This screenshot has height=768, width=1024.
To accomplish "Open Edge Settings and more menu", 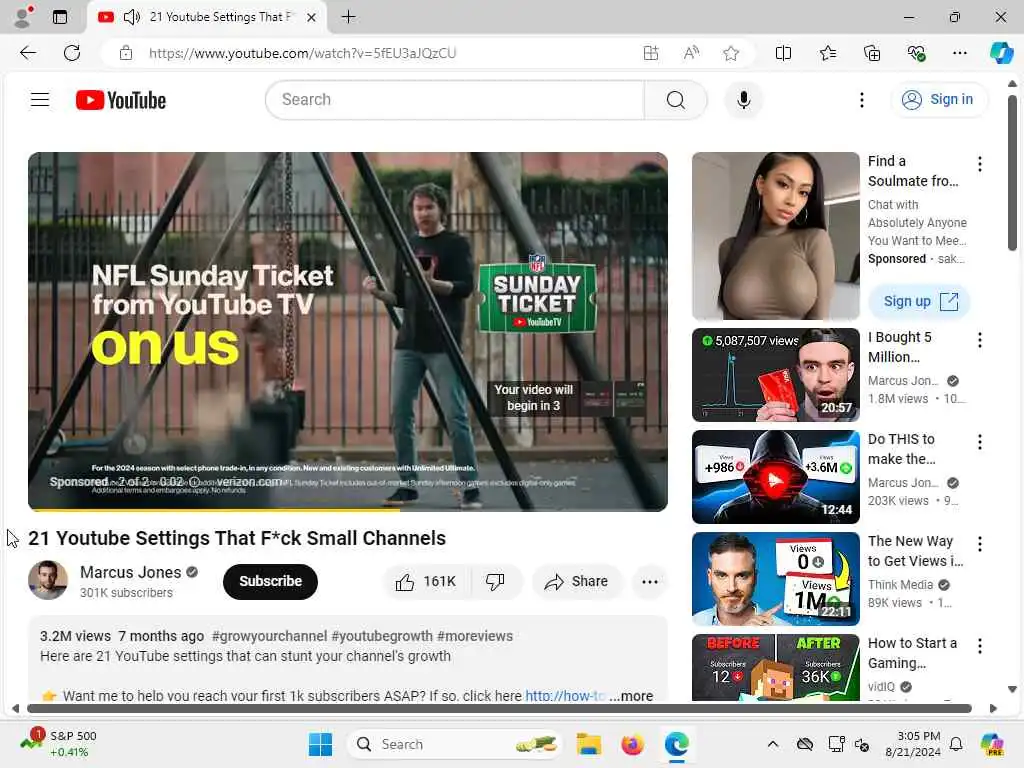I will click(x=959, y=53).
